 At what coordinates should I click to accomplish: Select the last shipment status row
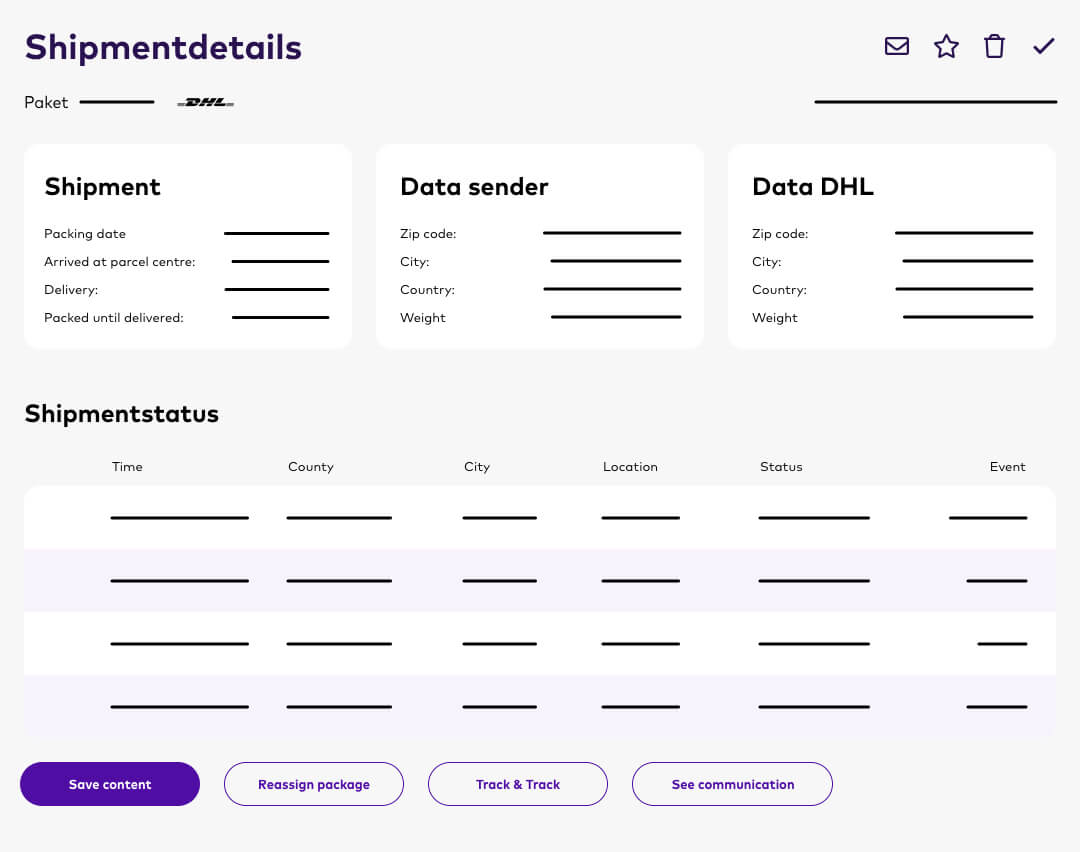(x=540, y=706)
